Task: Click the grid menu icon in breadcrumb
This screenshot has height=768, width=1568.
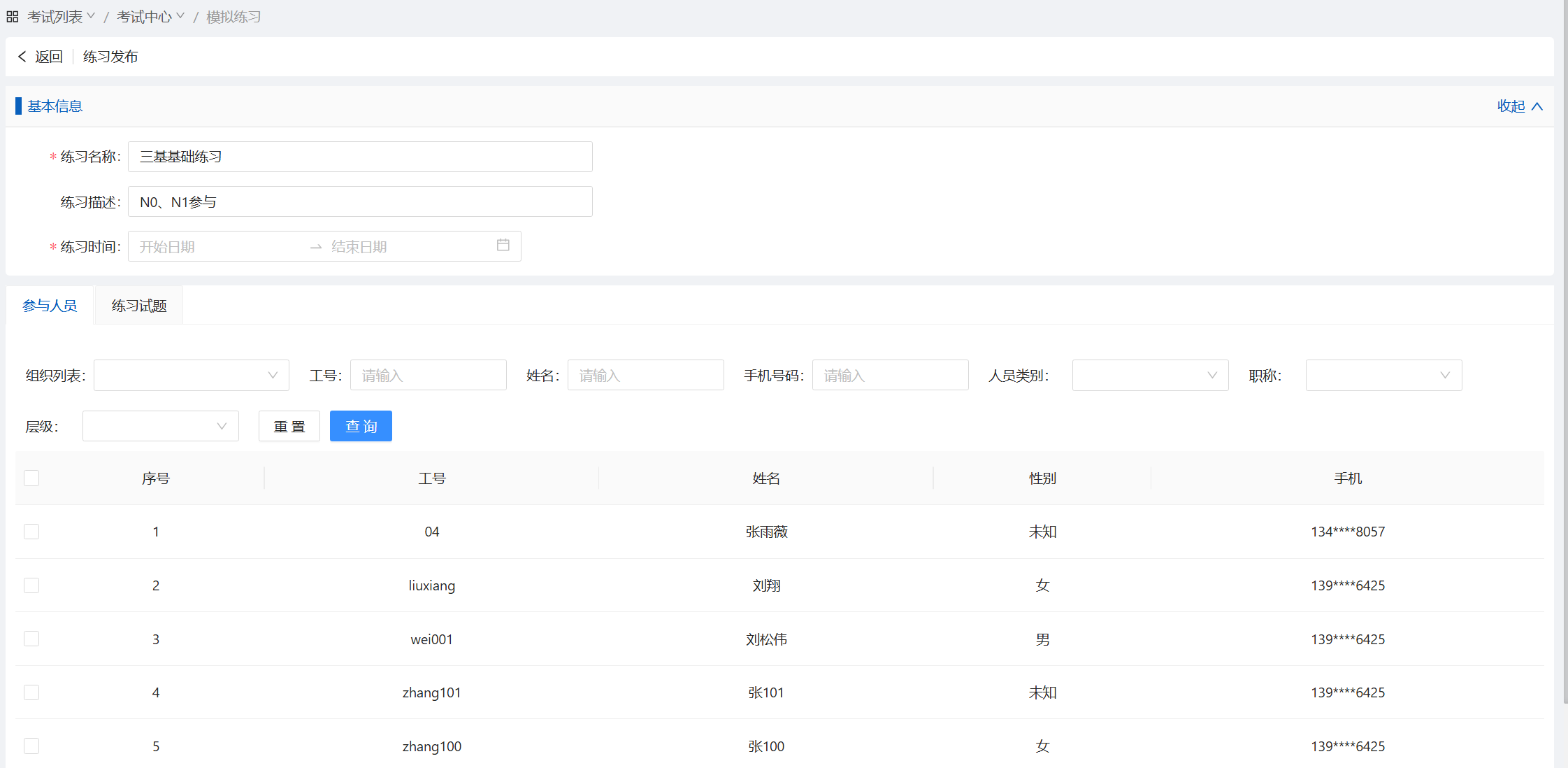Action: pos(12,17)
